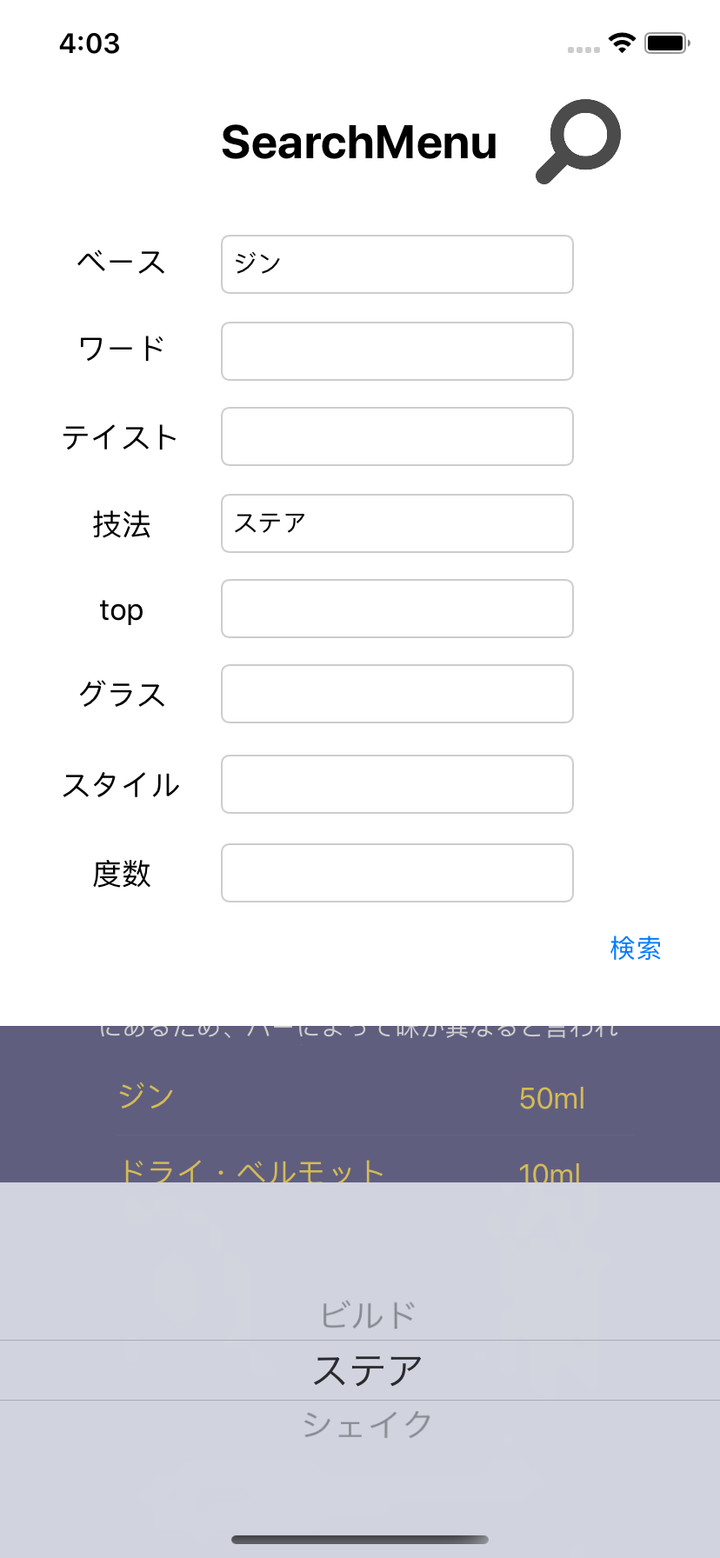Tap the magnifying glass search icon
Viewport: 720px width, 1558px height.
pos(579,141)
